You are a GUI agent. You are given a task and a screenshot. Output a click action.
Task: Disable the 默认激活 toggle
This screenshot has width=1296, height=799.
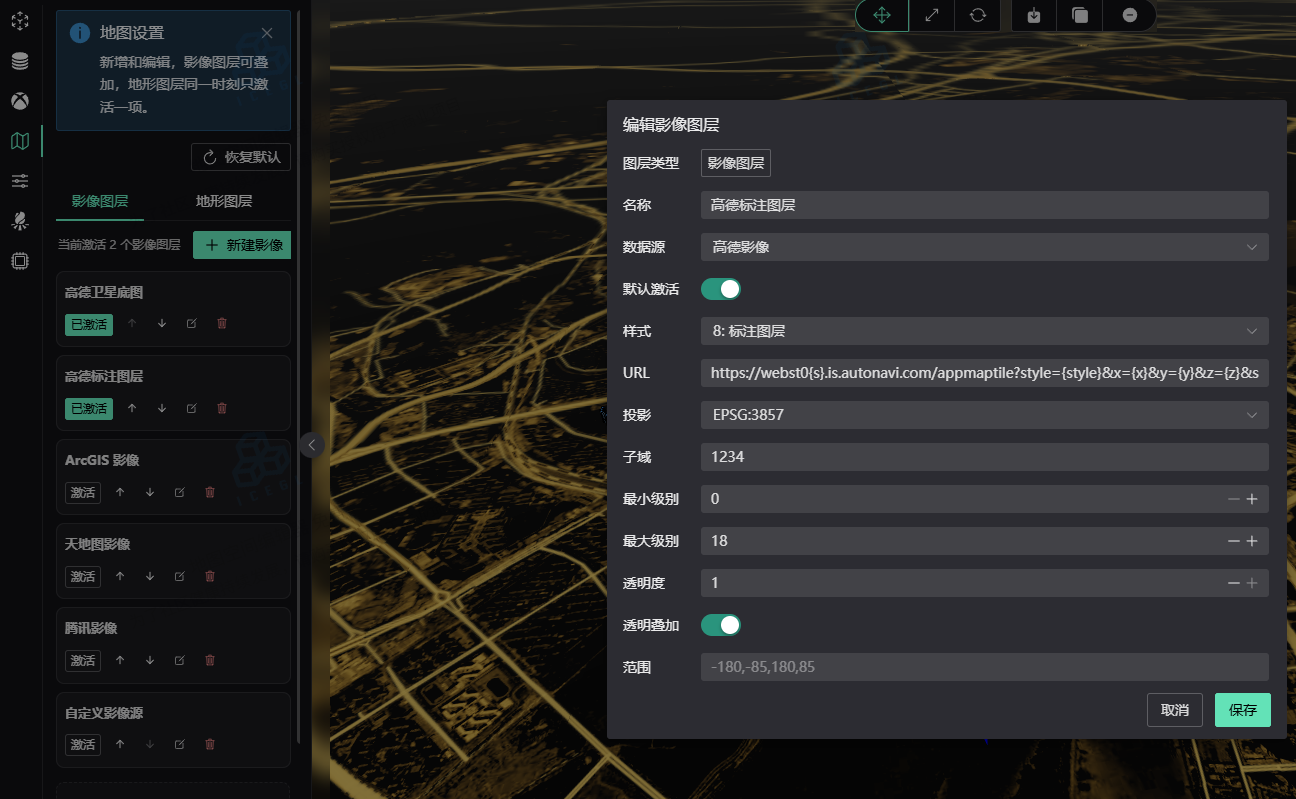(720, 288)
